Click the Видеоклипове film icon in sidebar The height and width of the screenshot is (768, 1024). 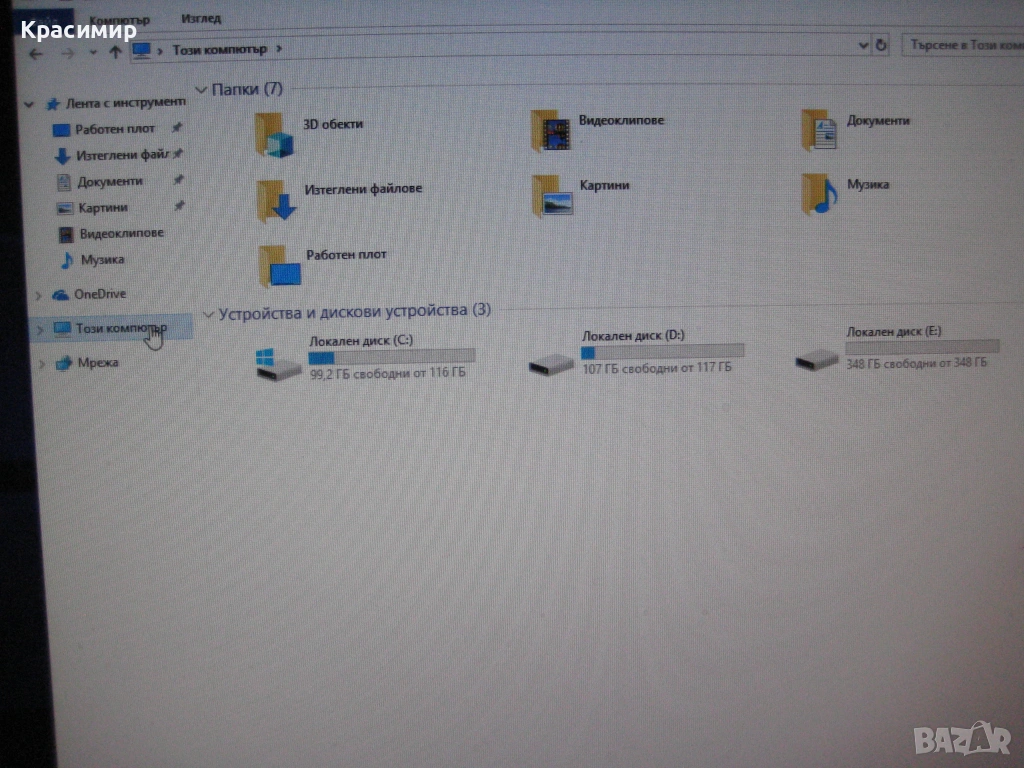(66, 234)
